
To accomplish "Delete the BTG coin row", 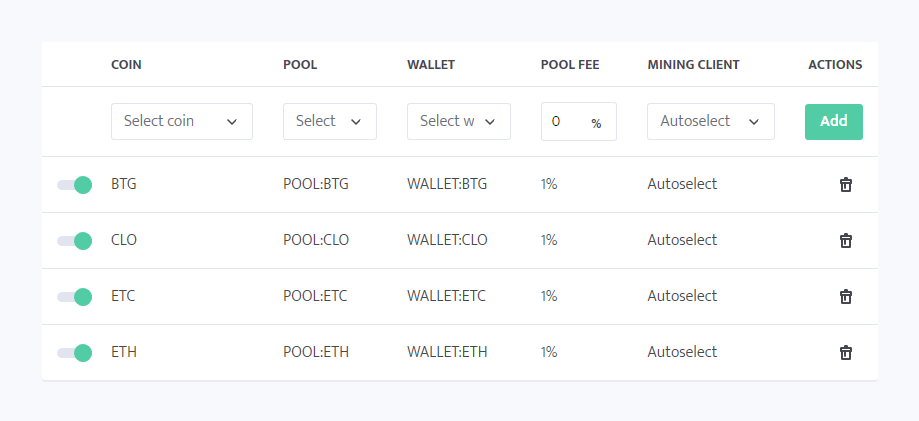I will click(845, 185).
